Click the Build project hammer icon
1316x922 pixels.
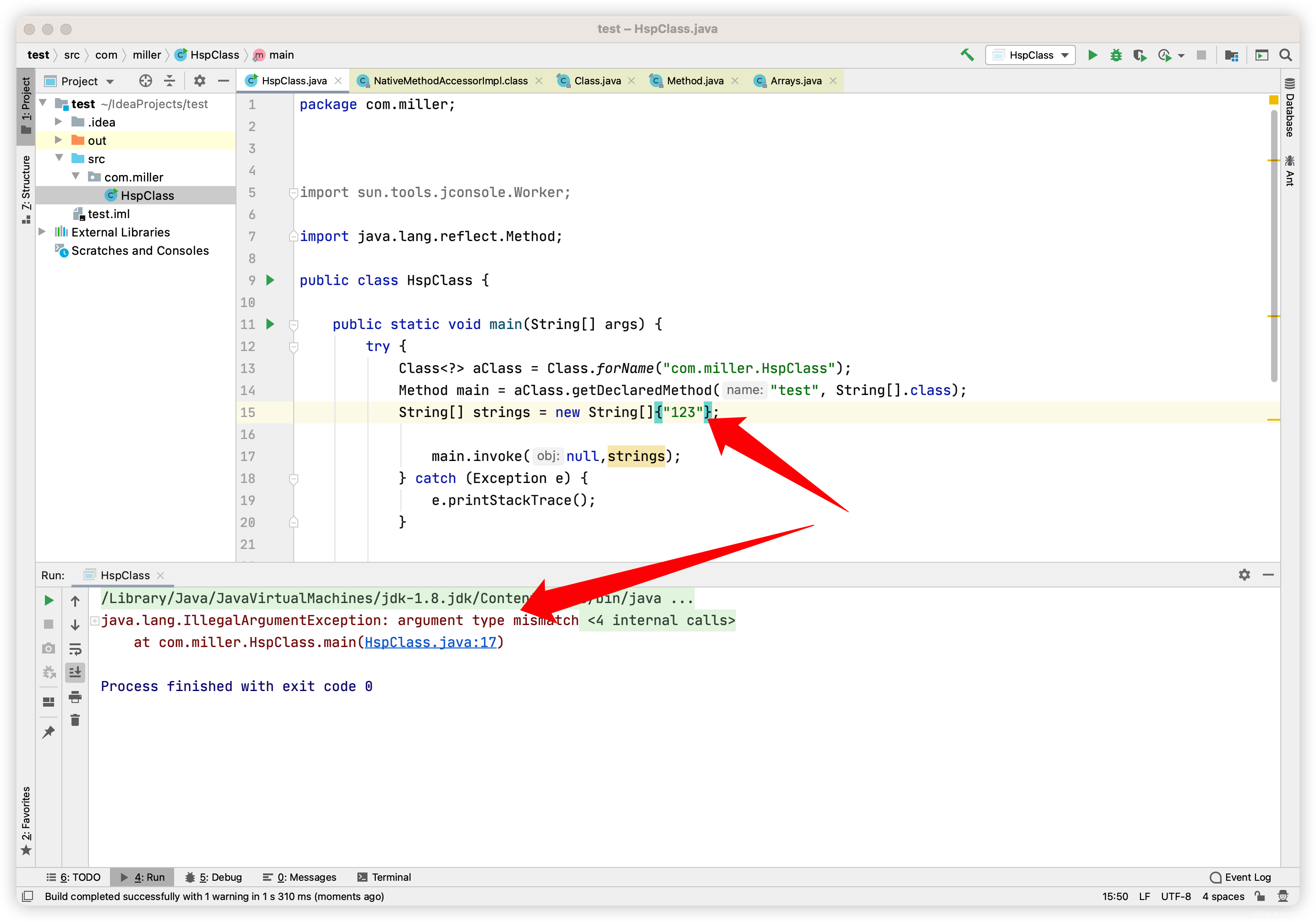(967, 55)
